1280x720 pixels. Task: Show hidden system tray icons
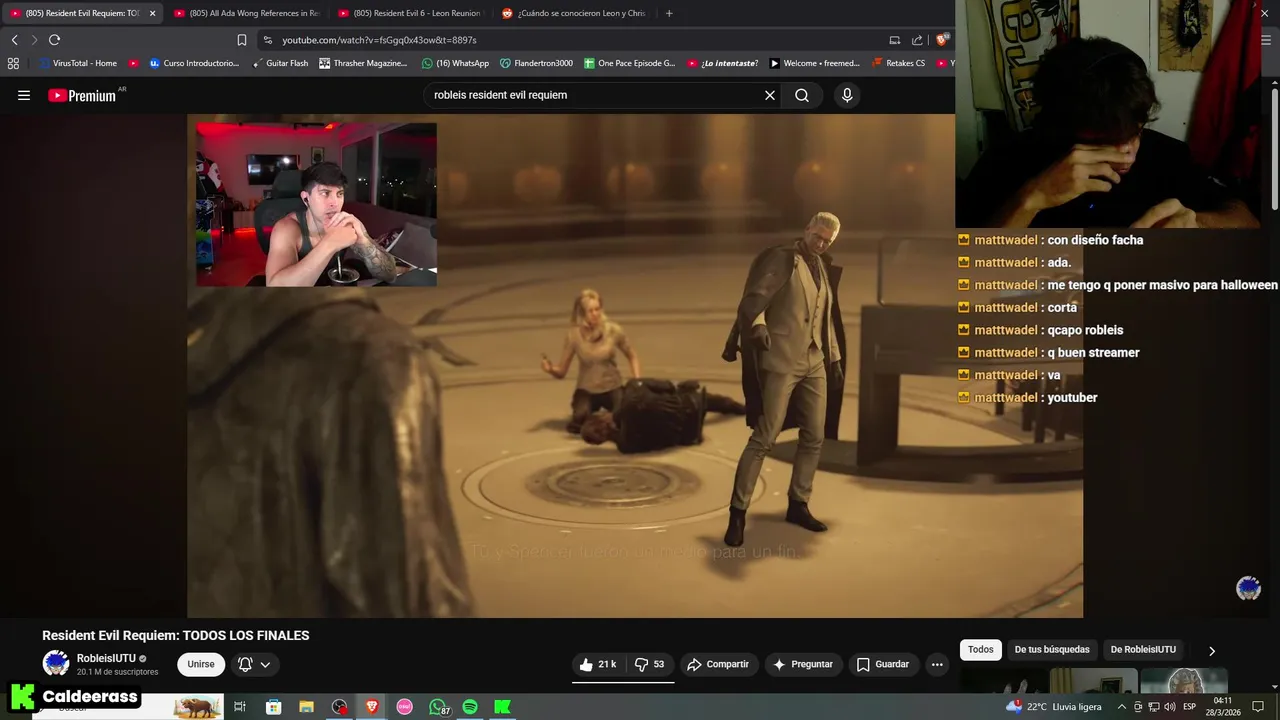pyautogui.click(x=1122, y=707)
